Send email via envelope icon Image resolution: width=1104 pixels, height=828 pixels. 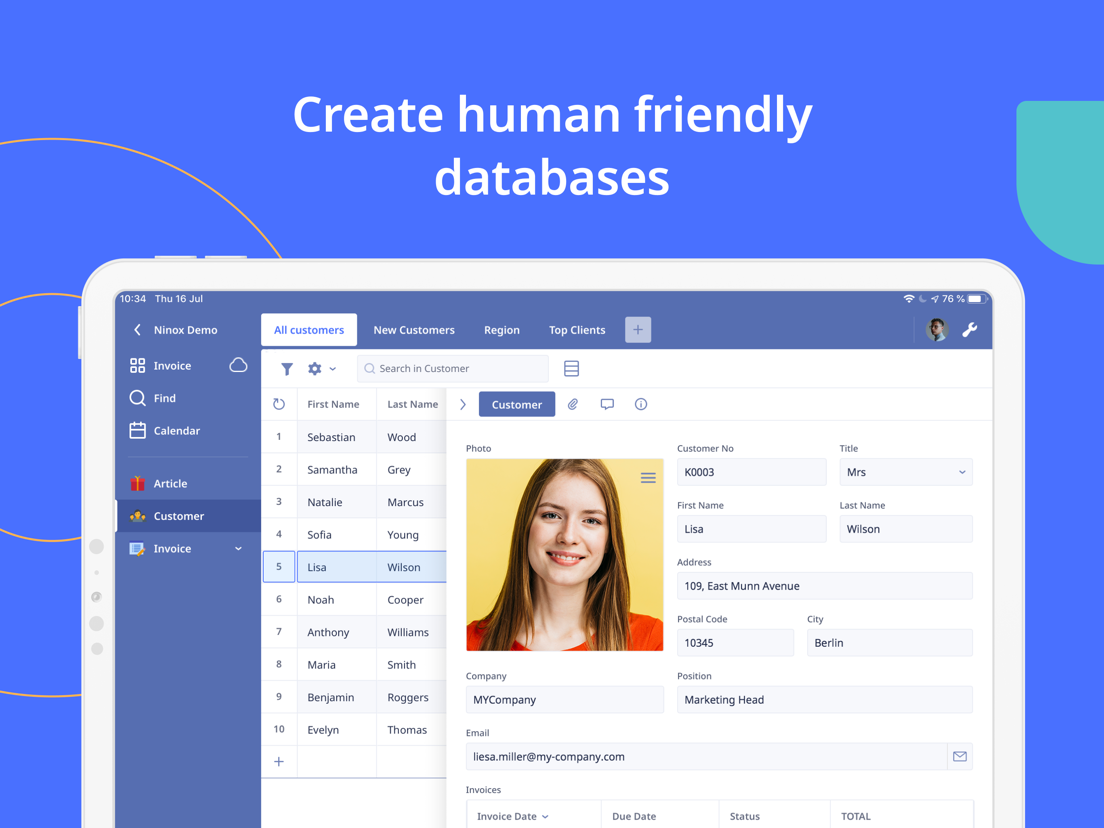click(x=960, y=756)
